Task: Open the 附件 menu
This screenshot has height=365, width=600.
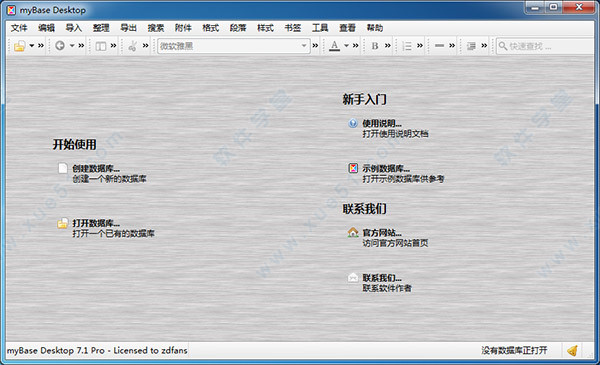Action: pyautogui.click(x=183, y=28)
